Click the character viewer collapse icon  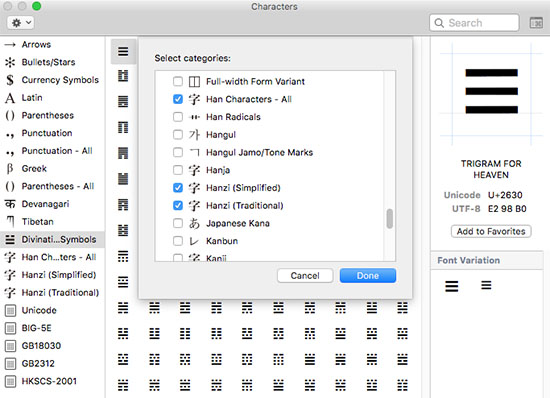pos(536,23)
